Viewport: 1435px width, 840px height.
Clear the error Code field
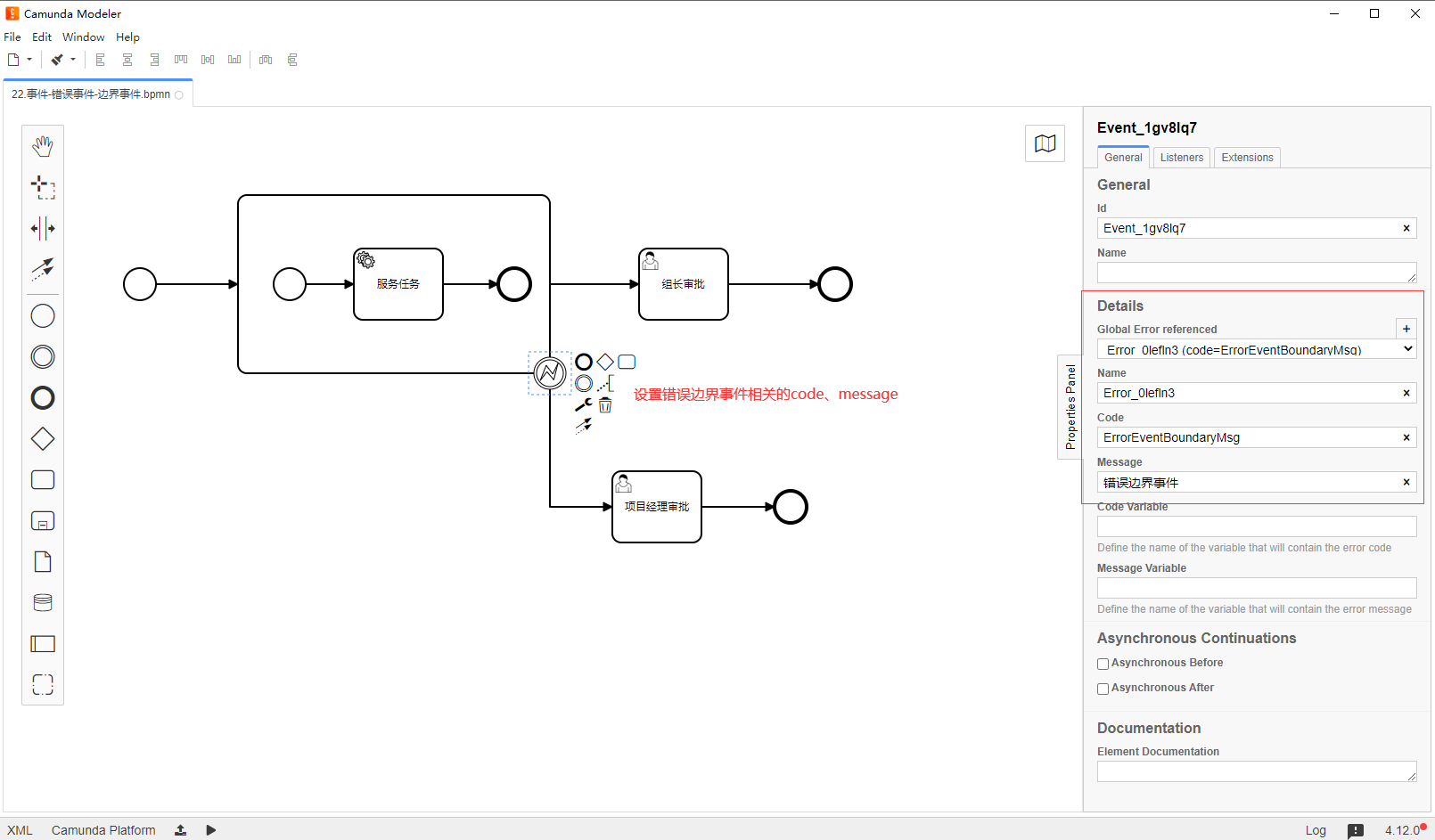(x=1406, y=437)
